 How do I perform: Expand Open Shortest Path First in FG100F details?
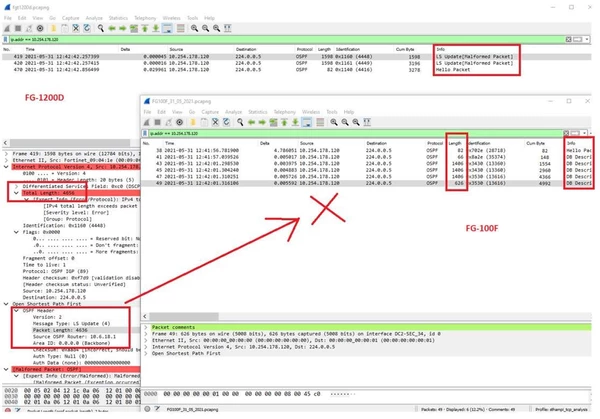pyautogui.click(x=146, y=353)
